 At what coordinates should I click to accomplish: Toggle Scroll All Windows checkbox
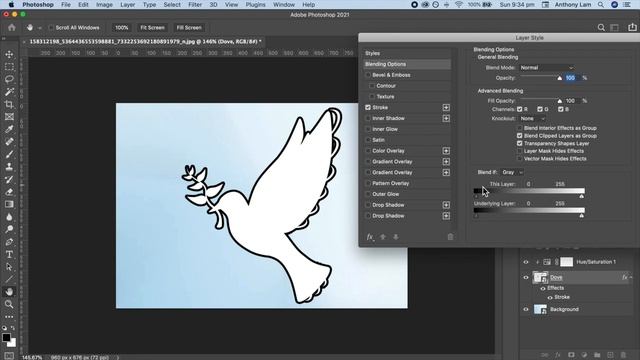point(51,28)
